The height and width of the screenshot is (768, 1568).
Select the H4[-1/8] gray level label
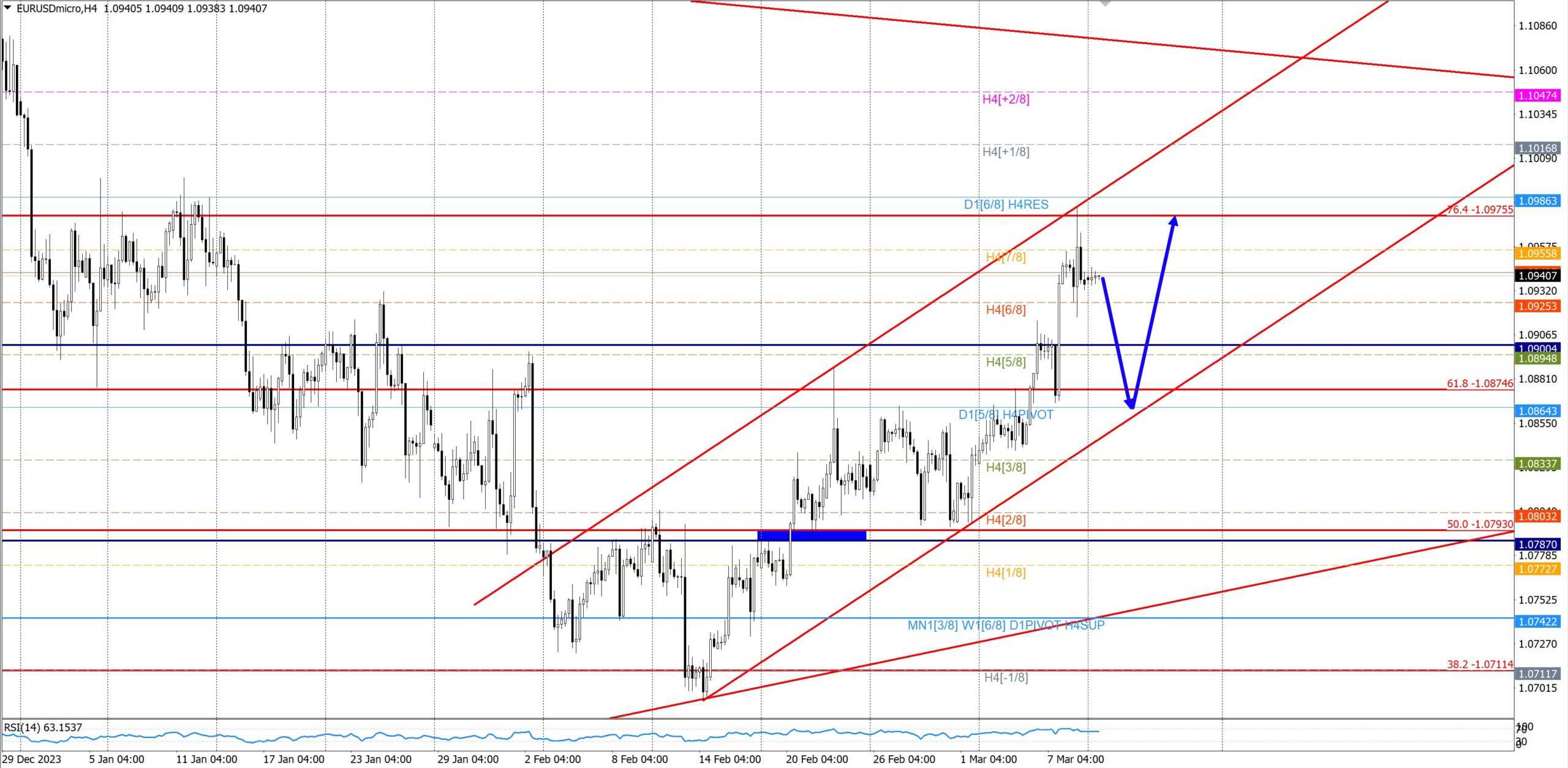(1006, 677)
